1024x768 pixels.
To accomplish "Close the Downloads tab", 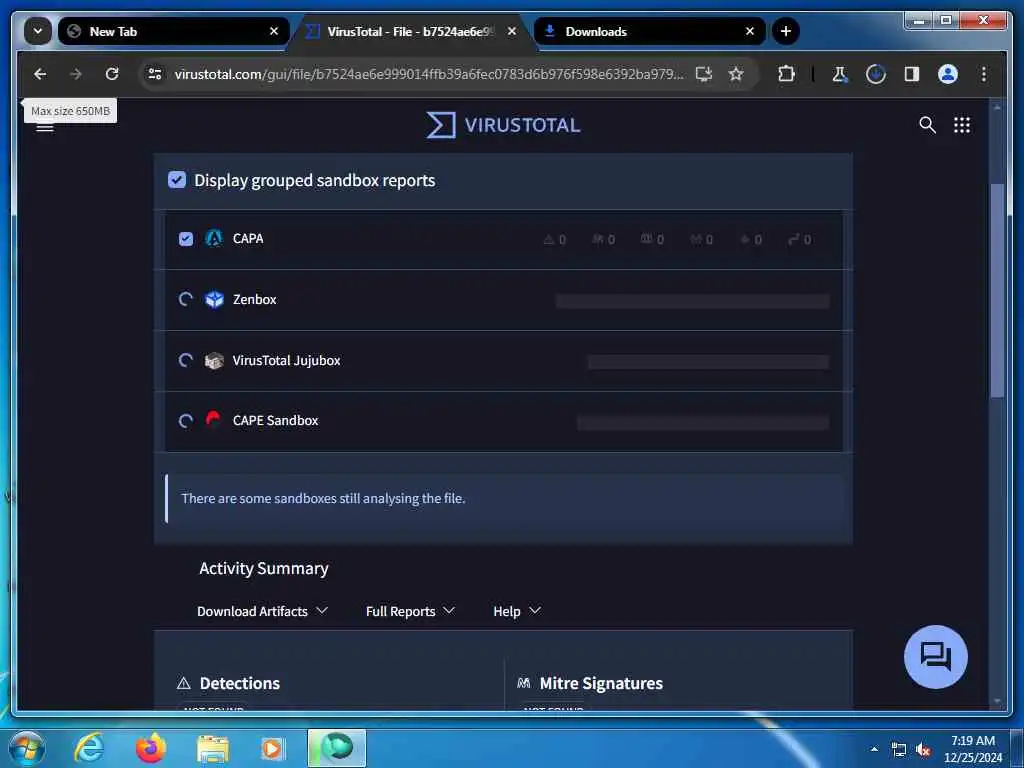I will pyautogui.click(x=750, y=31).
